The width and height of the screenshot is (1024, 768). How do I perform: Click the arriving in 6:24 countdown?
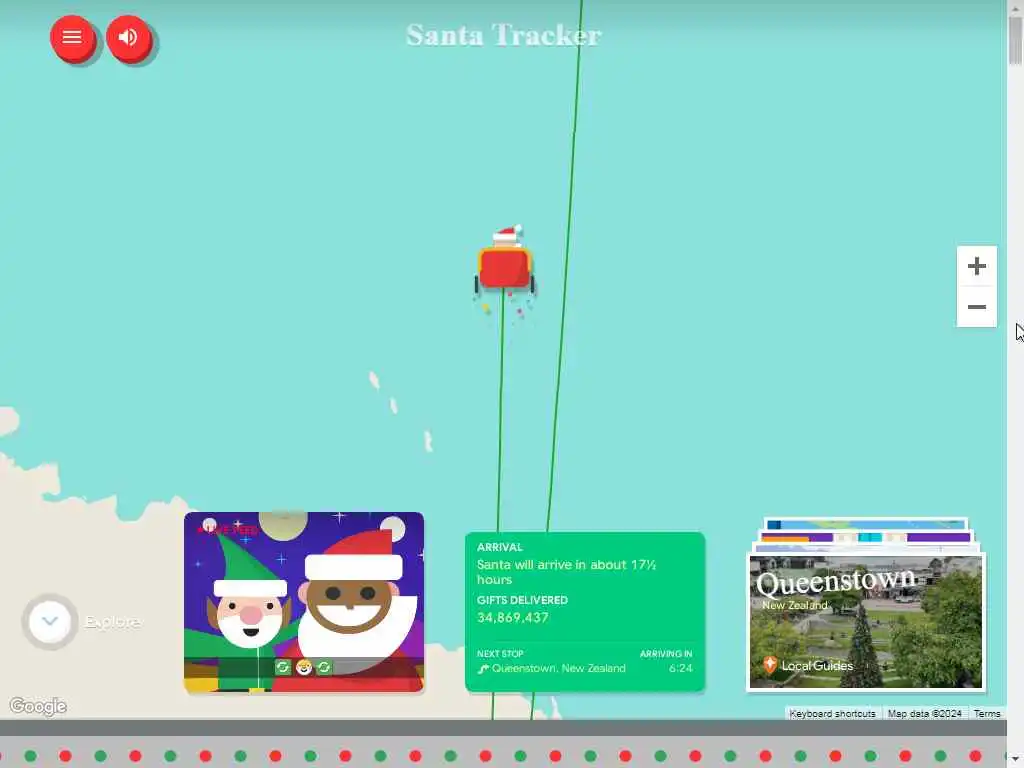(680, 668)
